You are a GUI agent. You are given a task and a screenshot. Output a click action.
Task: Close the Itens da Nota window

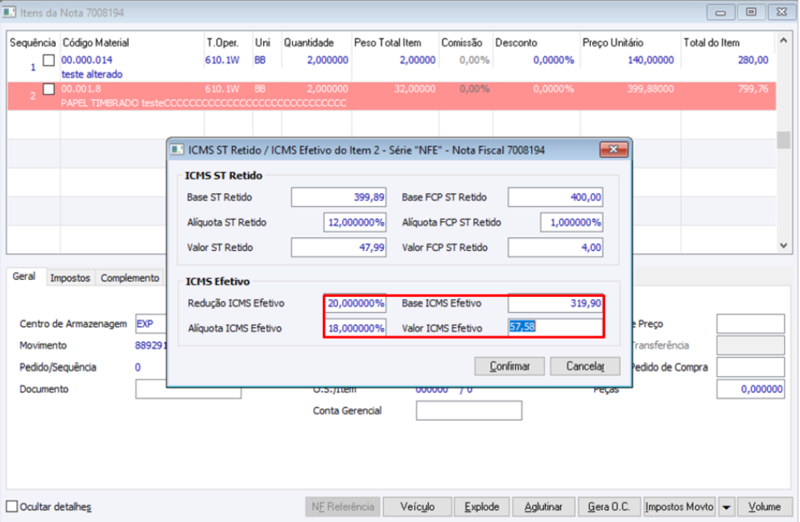781,12
